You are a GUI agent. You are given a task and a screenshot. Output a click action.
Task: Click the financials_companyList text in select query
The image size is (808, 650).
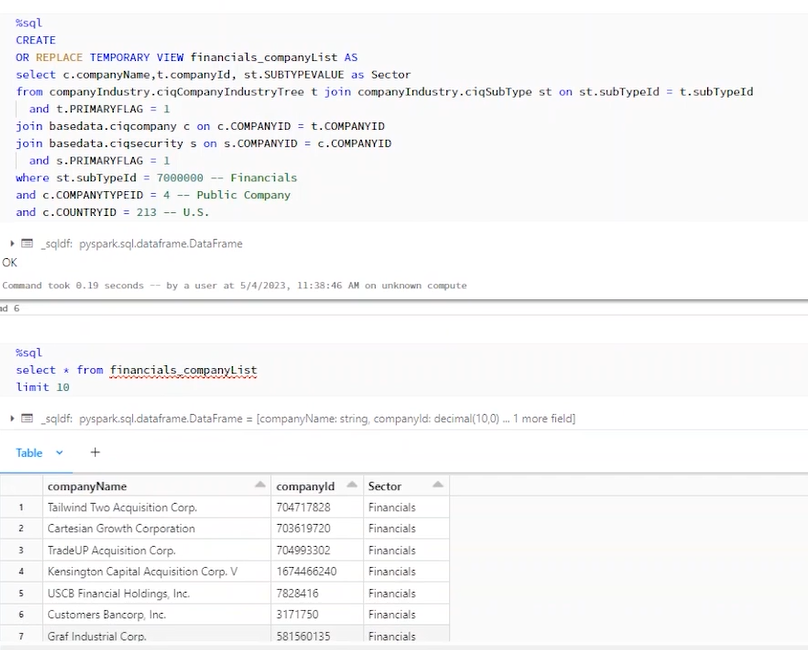[183, 370]
